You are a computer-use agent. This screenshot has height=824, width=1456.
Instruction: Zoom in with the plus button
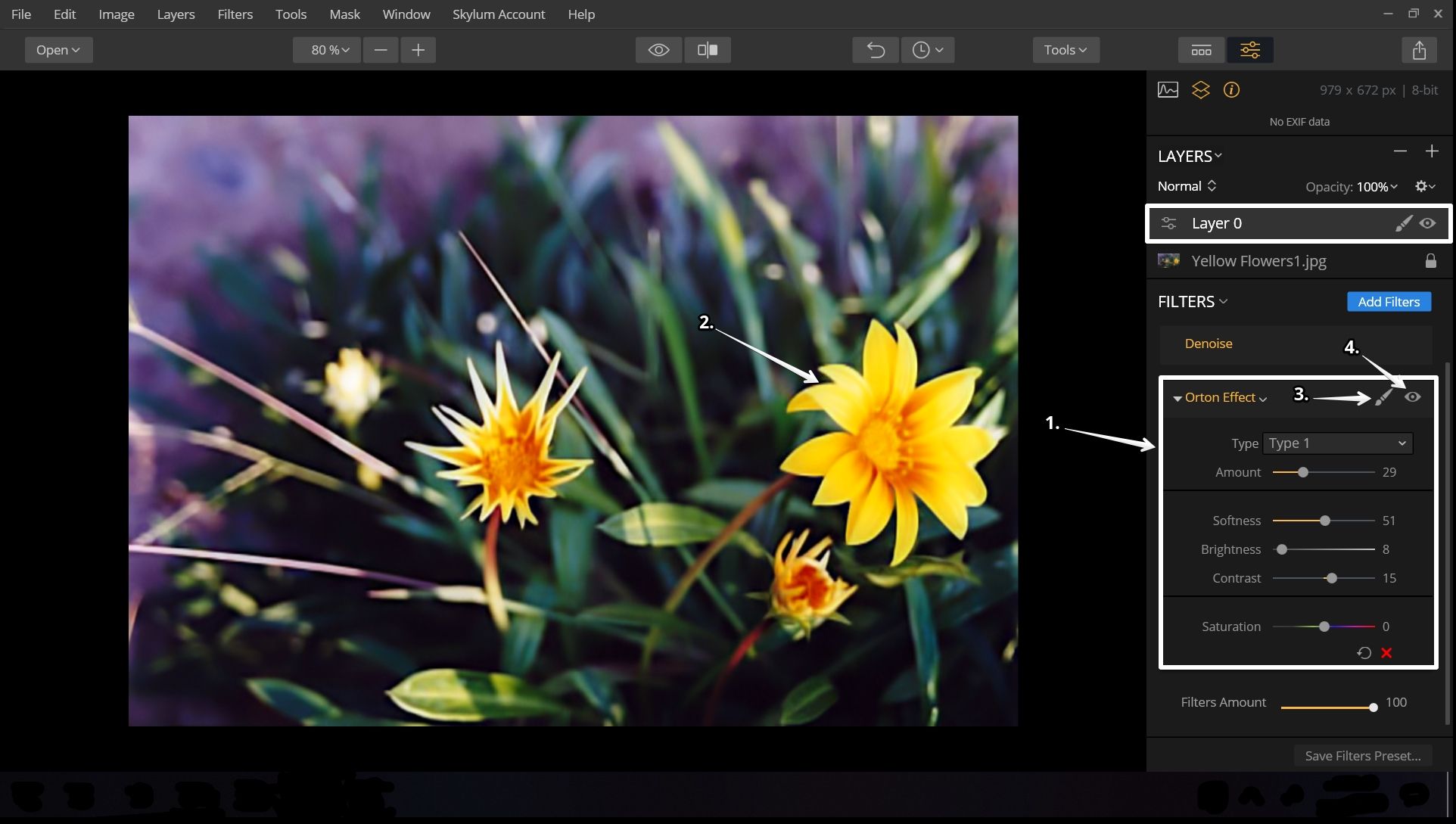(418, 50)
